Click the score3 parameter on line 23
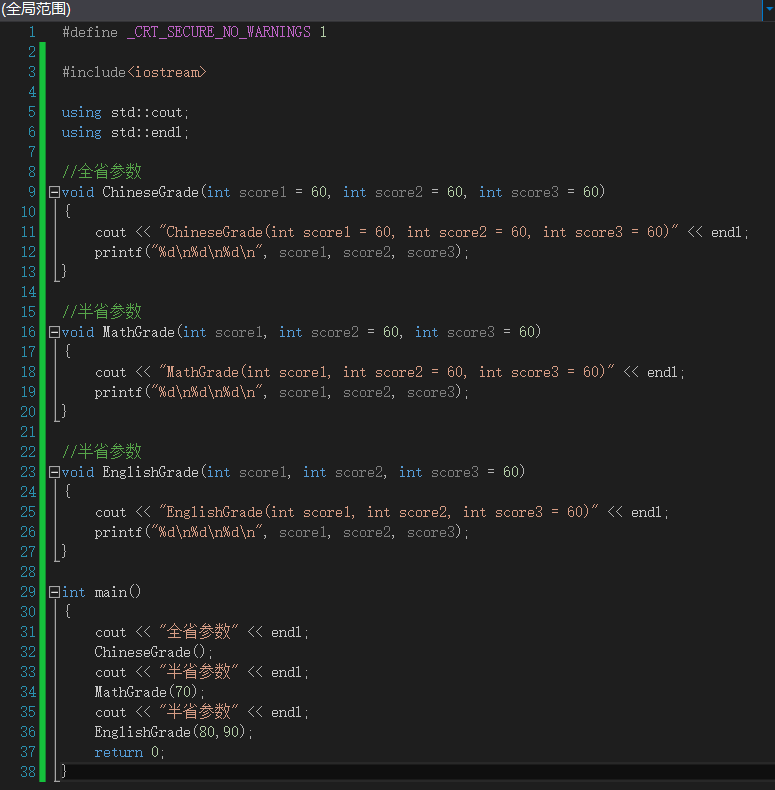This screenshot has width=775, height=790. click(455, 473)
